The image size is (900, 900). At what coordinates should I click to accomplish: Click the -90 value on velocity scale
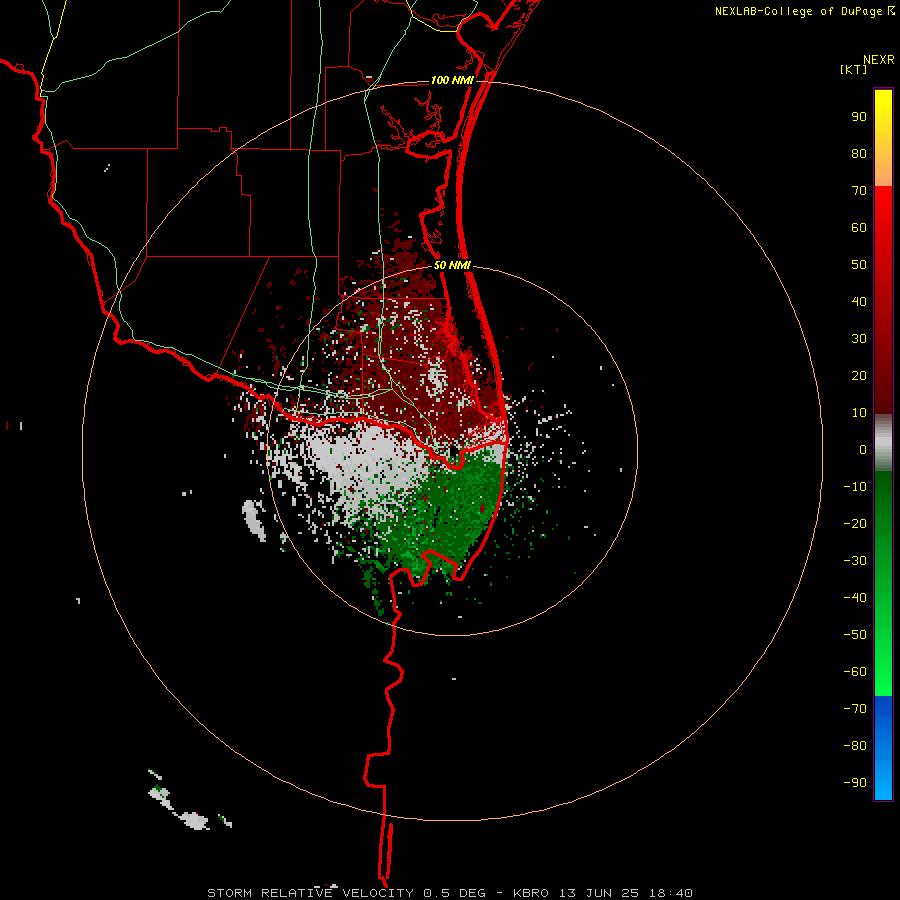[855, 783]
